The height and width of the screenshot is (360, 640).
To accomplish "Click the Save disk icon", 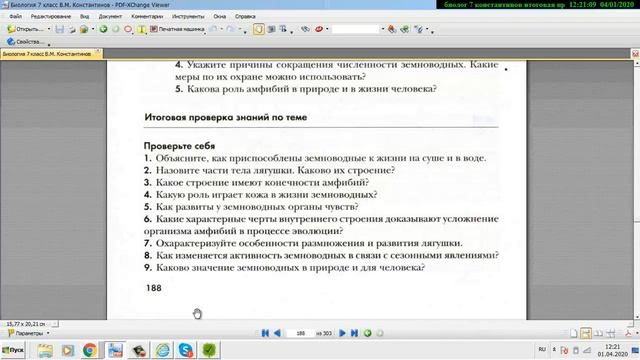I will [60, 29].
